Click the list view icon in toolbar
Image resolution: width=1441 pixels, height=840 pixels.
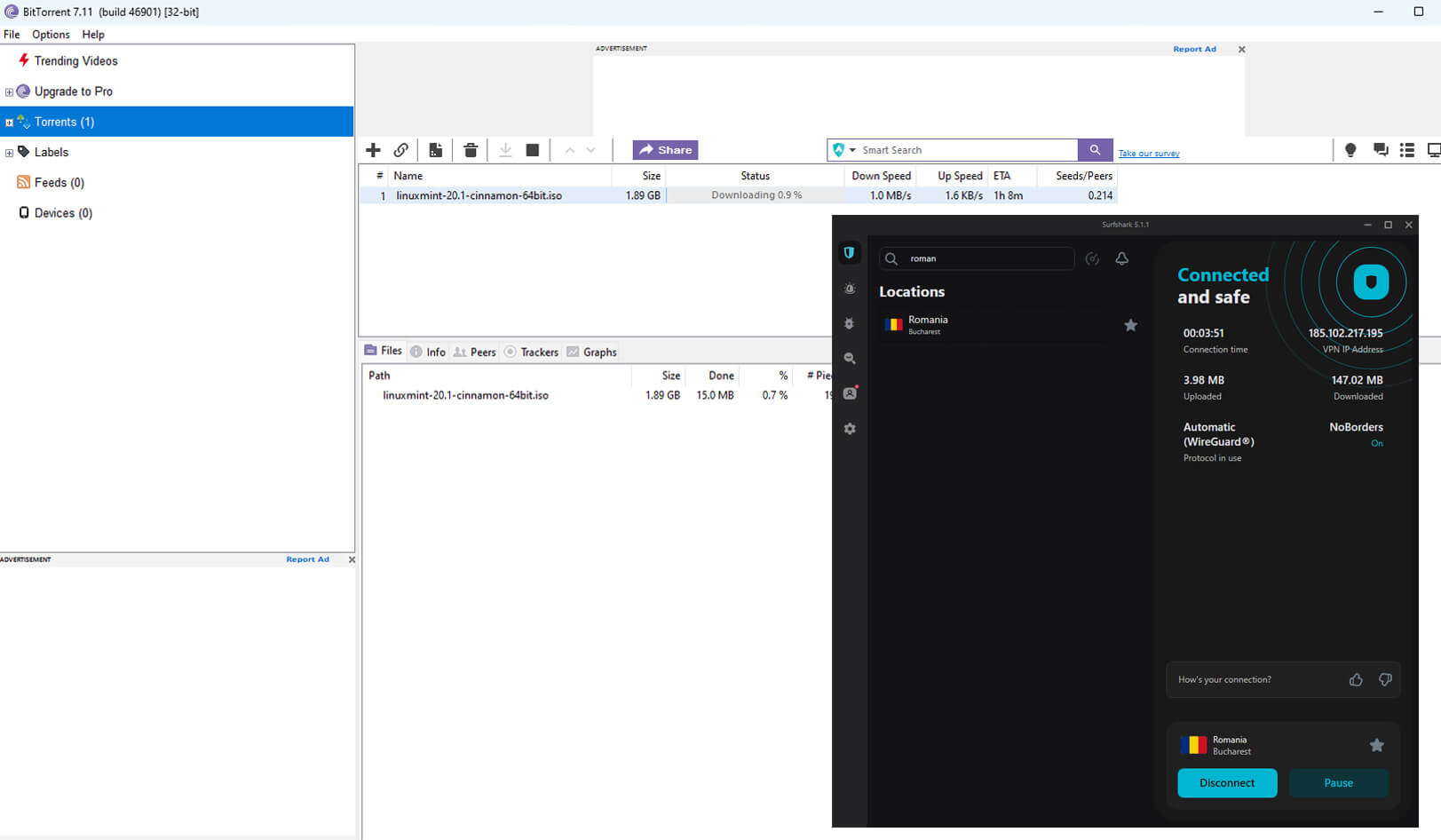click(x=1407, y=150)
